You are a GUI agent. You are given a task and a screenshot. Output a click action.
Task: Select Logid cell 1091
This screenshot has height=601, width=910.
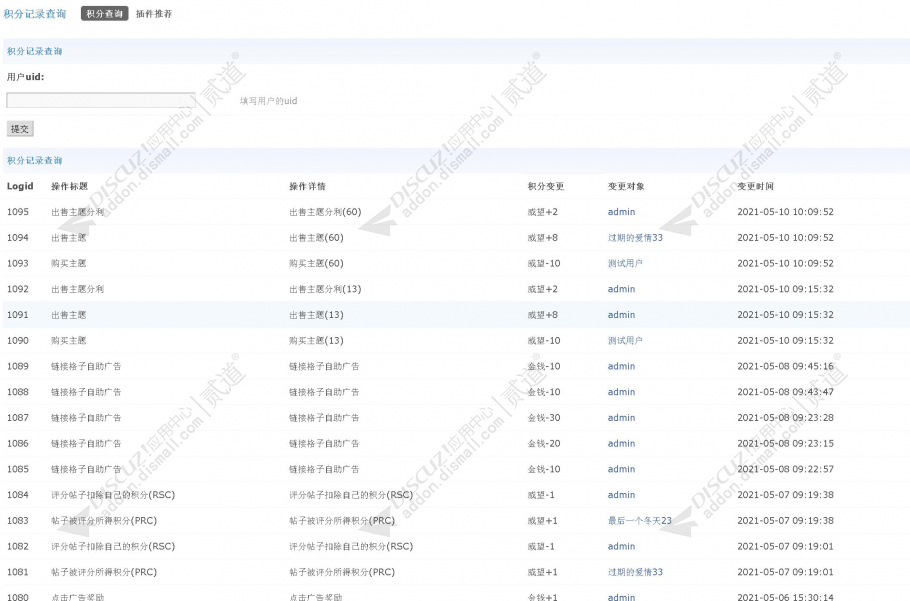[x=17, y=314]
